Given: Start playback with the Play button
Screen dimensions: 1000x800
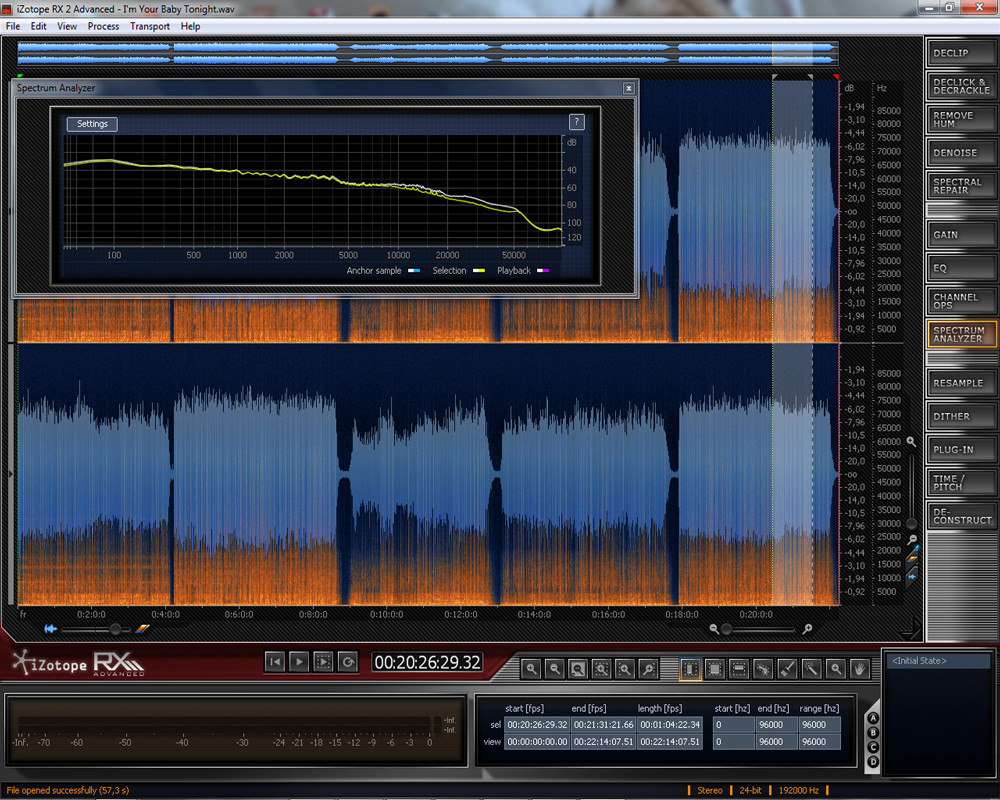Looking at the screenshot, I should [x=299, y=662].
